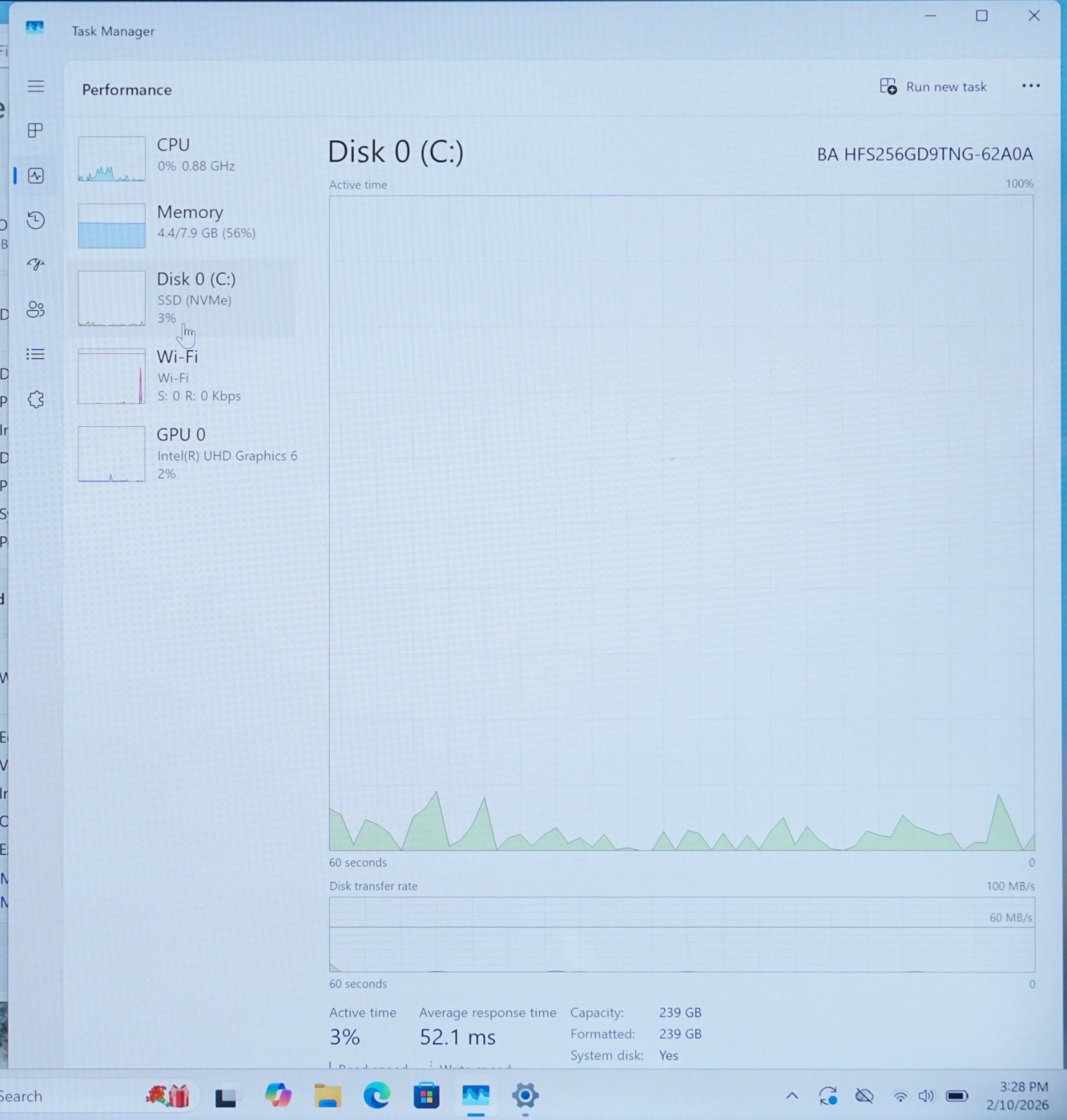Click the gift widget icon on taskbar

168,1095
